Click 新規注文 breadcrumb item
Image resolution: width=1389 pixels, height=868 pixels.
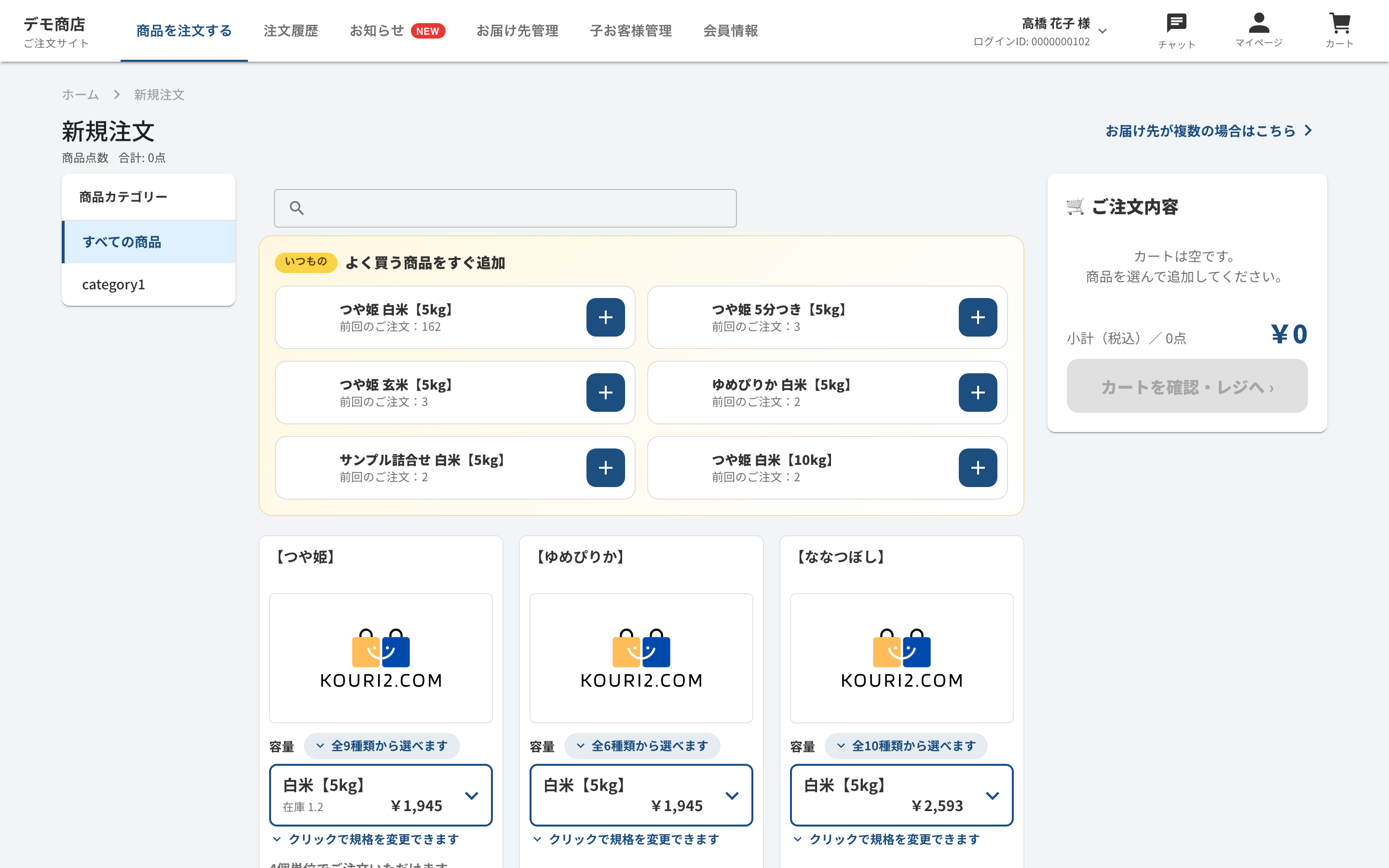(x=159, y=95)
